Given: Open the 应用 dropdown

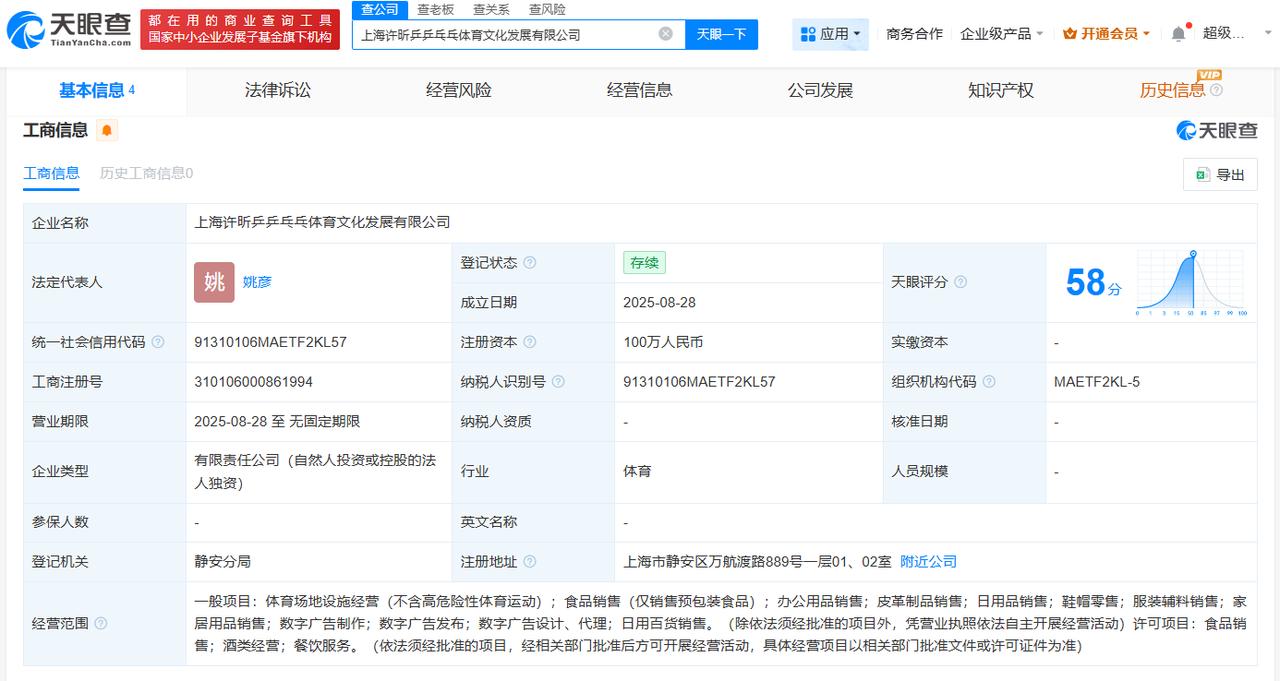Looking at the screenshot, I should (x=830, y=34).
